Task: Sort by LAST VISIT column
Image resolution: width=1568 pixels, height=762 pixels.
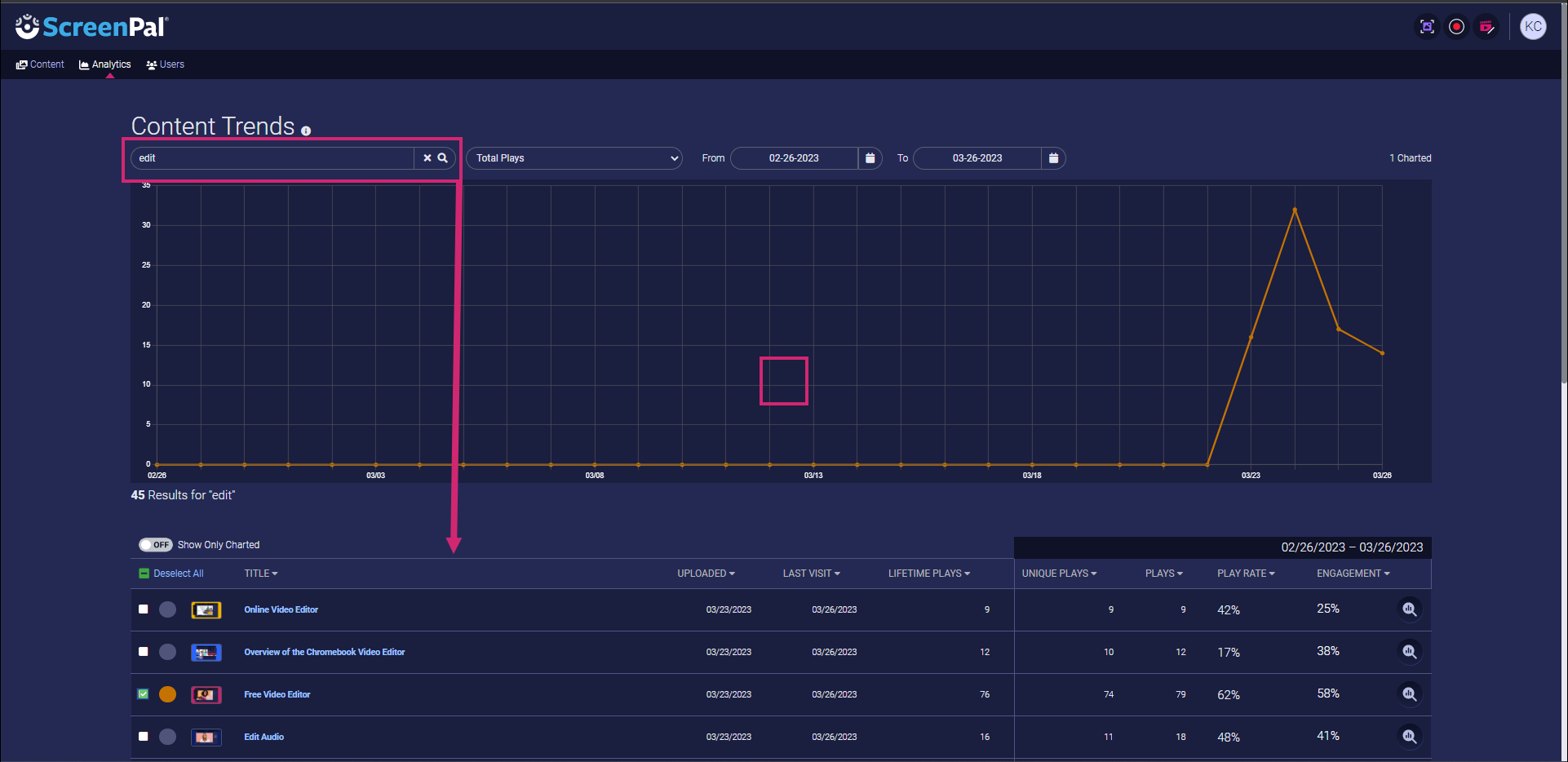Action: tap(812, 574)
